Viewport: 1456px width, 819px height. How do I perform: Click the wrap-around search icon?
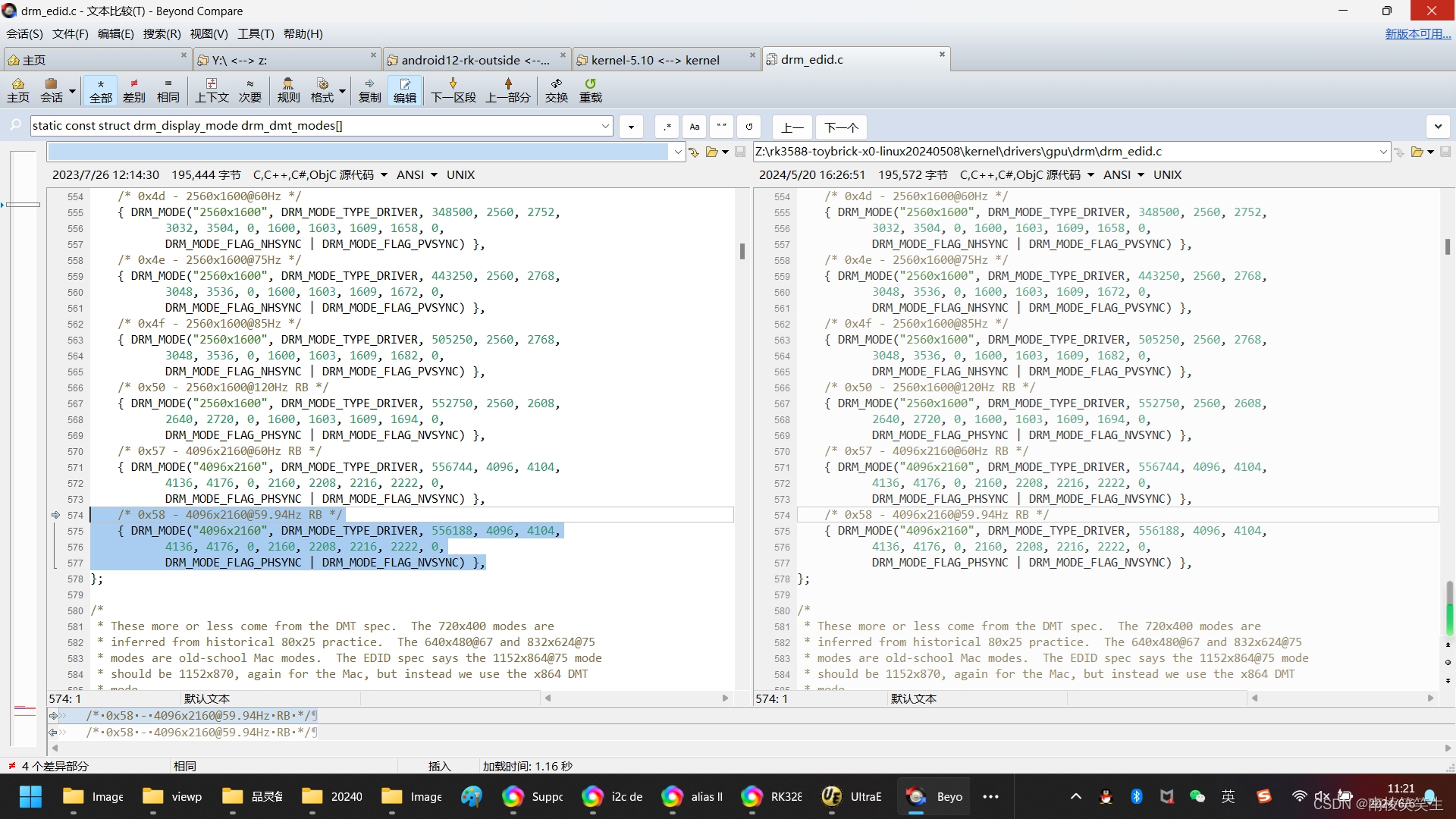(749, 127)
